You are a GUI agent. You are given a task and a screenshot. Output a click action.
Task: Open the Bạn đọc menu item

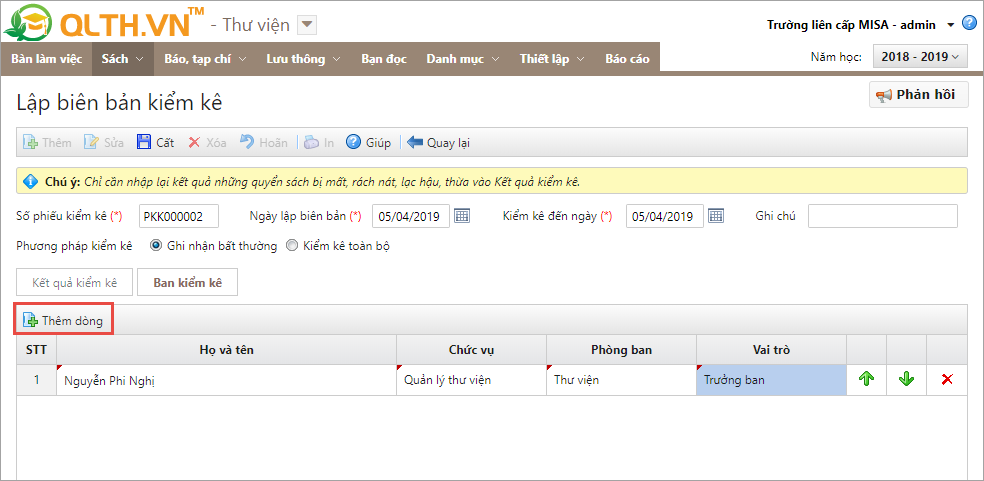point(383,59)
